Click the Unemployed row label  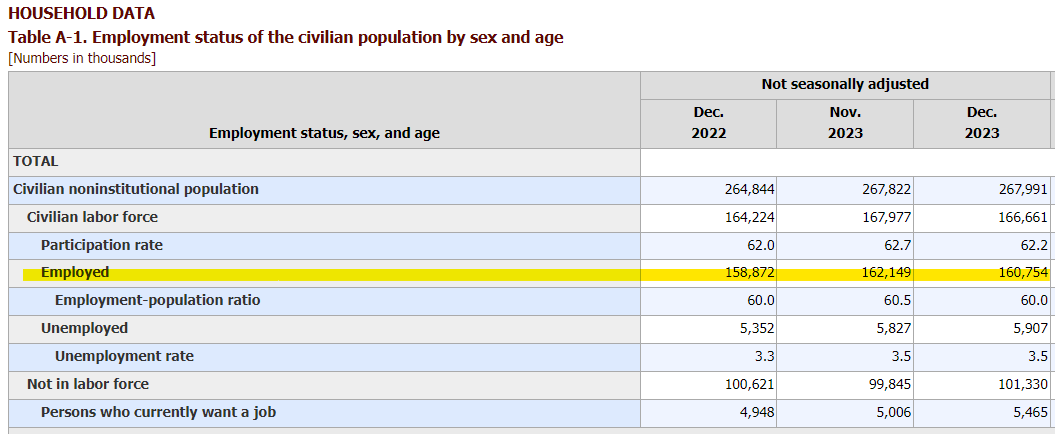click(x=84, y=328)
